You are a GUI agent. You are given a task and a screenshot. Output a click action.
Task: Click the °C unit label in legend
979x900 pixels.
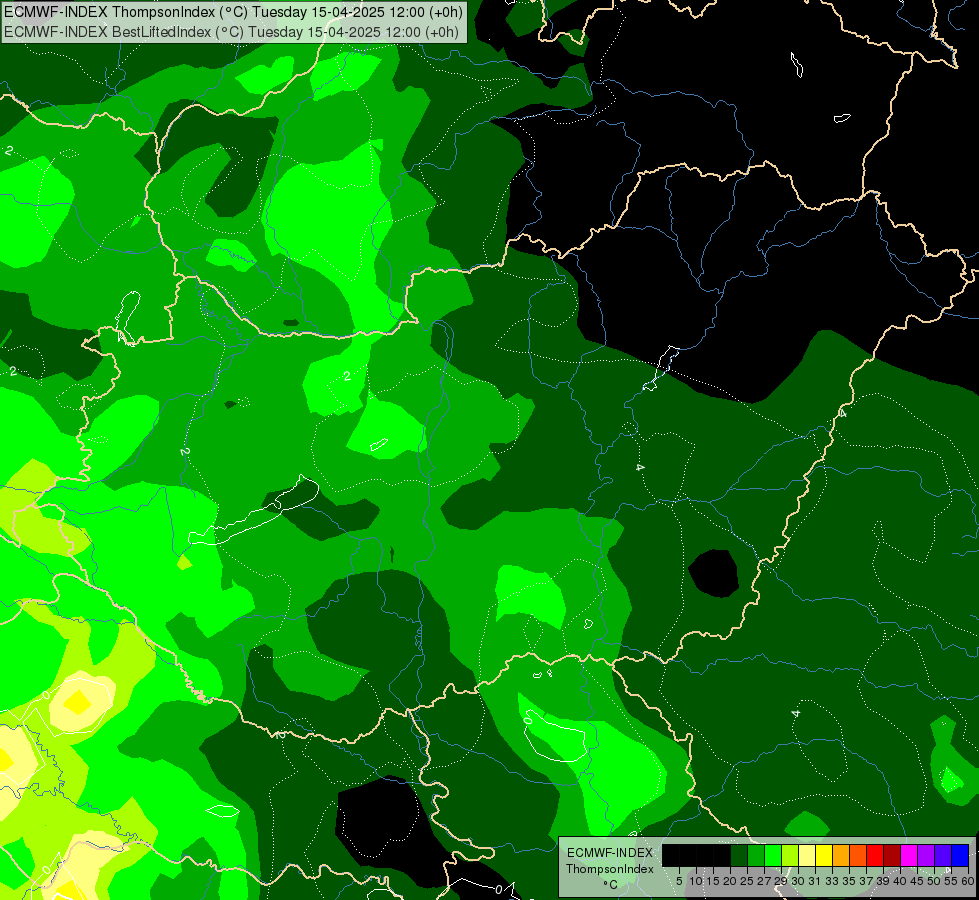(611, 884)
